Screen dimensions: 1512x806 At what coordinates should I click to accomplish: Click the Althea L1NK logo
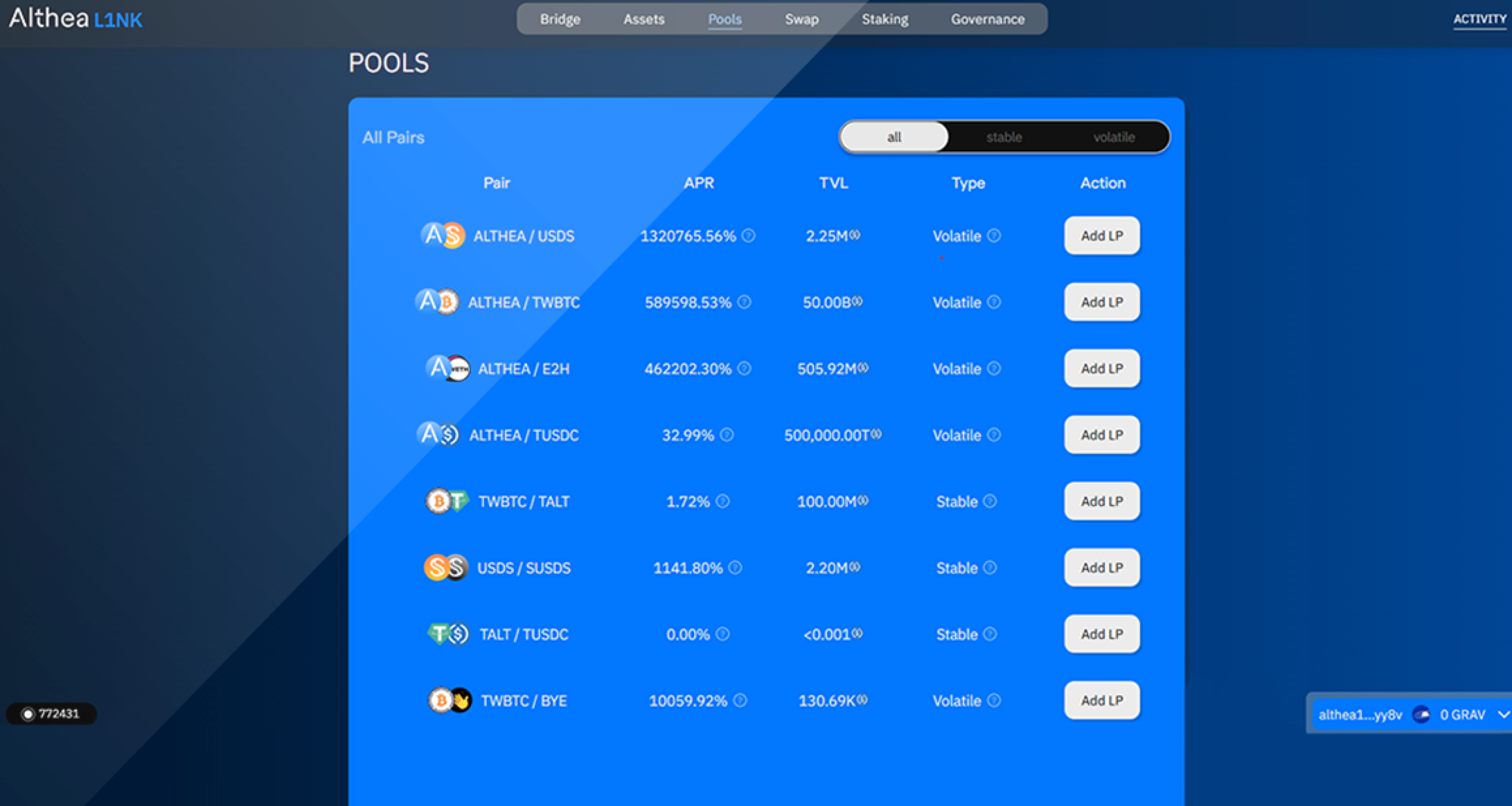[76, 18]
